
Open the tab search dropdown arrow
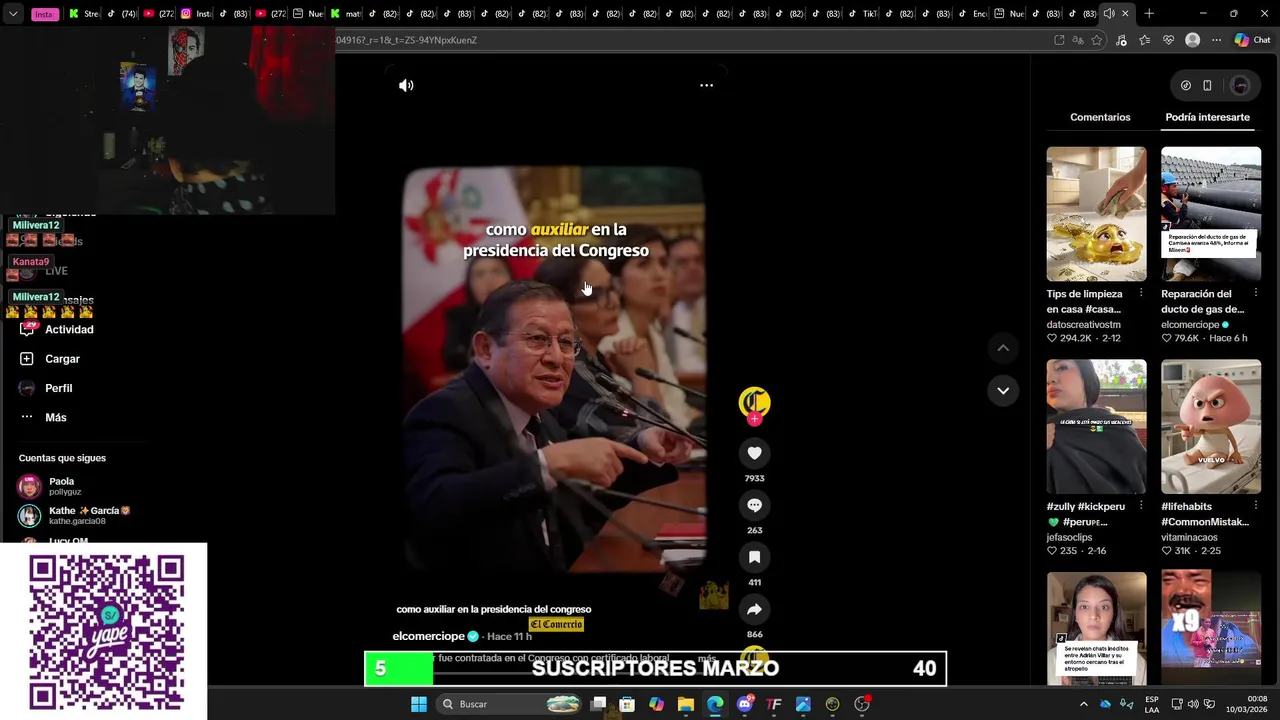(x=13, y=14)
